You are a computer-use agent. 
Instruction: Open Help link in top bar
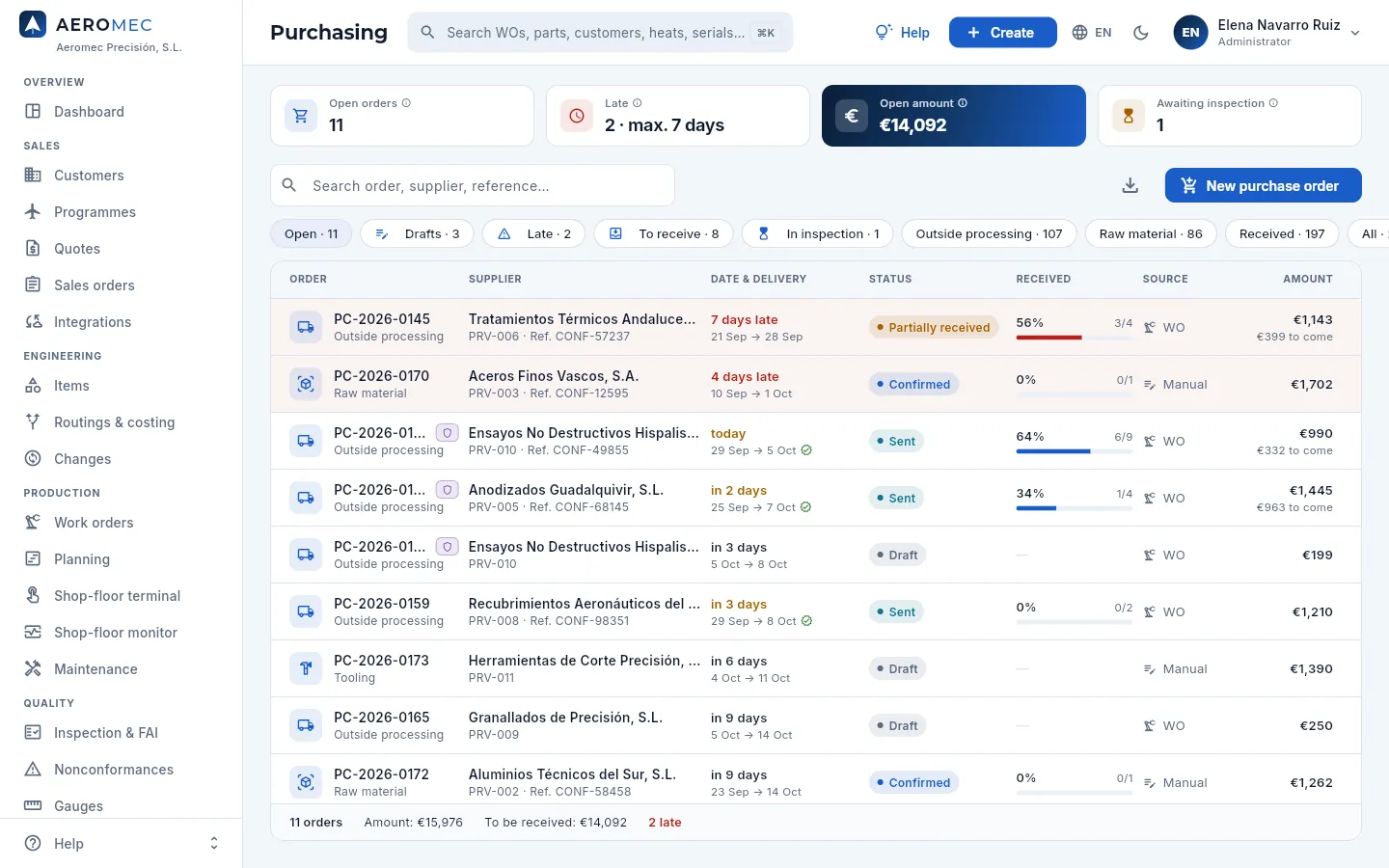tap(902, 33)
